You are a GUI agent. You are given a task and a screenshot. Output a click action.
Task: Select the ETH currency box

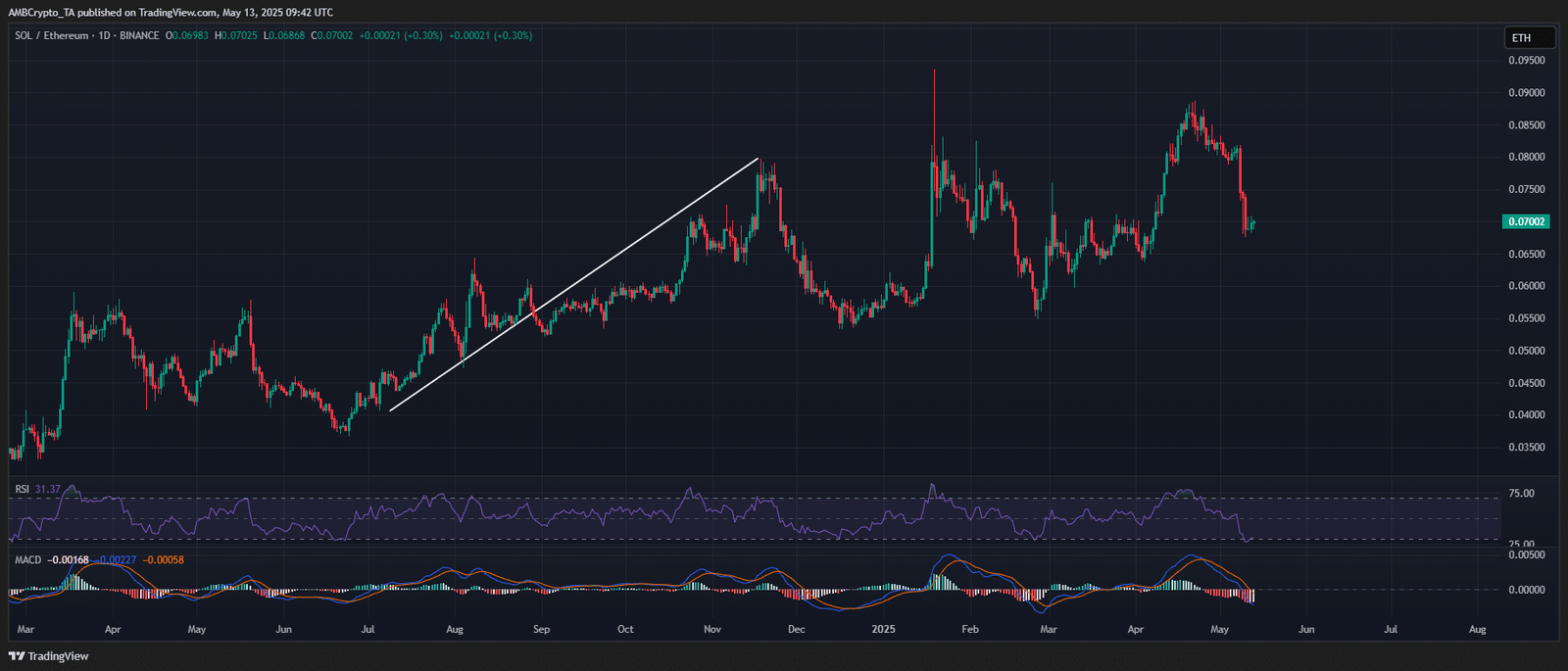(1530, 38)
